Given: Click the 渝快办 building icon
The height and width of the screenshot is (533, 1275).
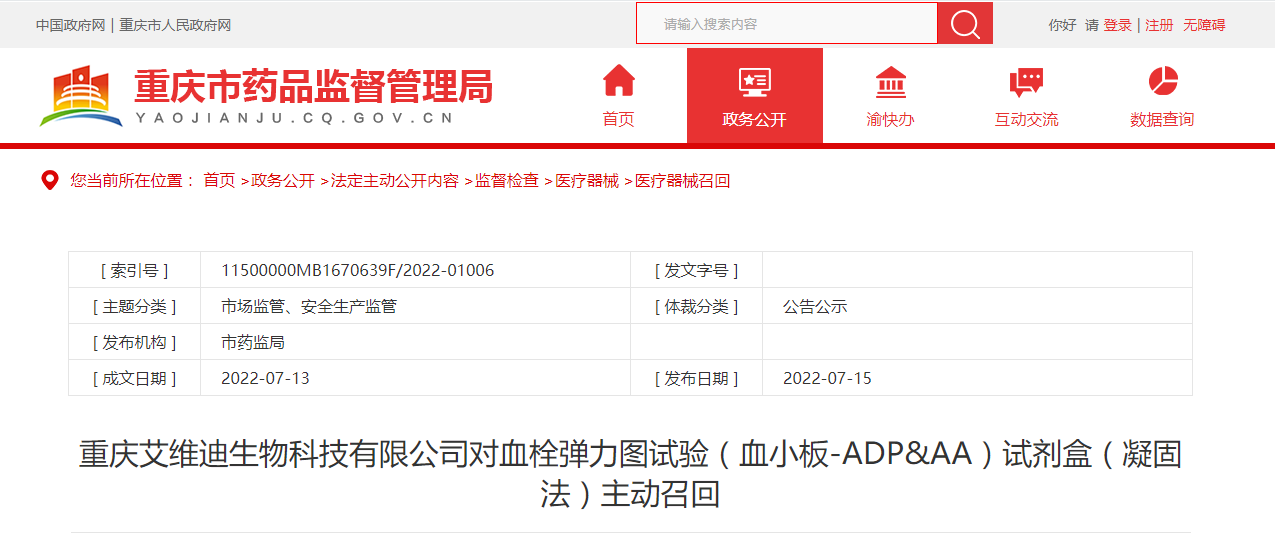Looking at the screenshot, I should (x=890, y=81).
